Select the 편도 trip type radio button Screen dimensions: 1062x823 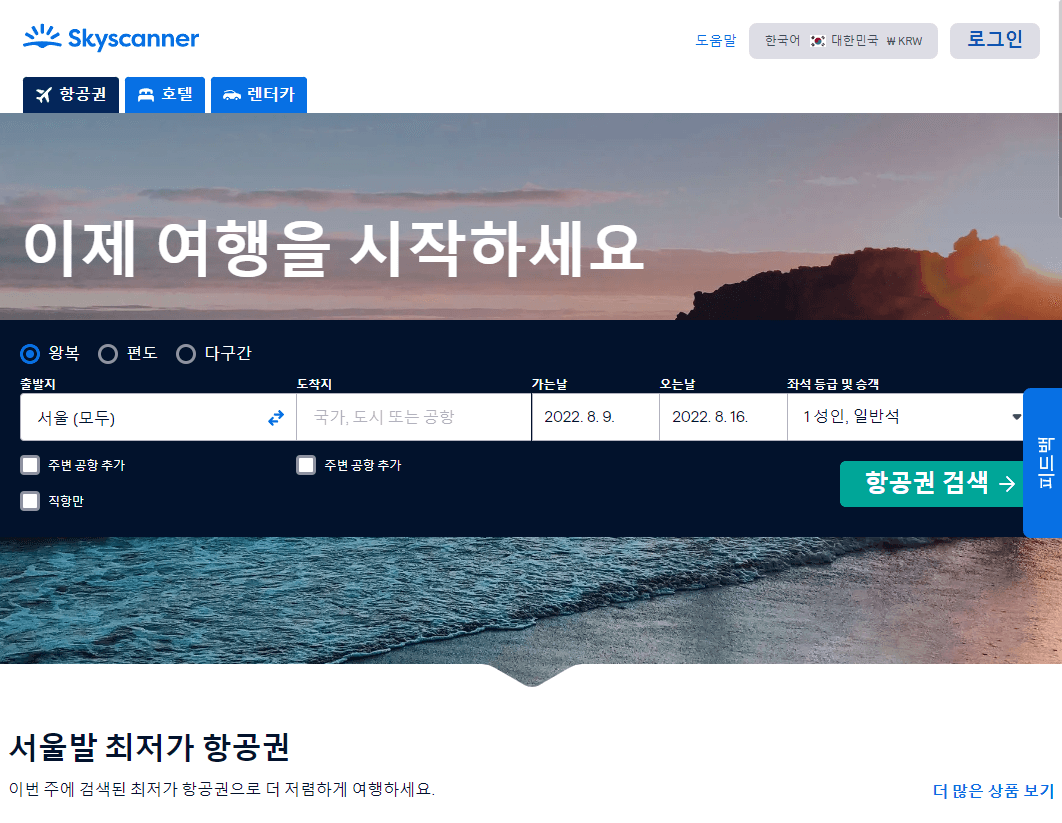(106, 353)
